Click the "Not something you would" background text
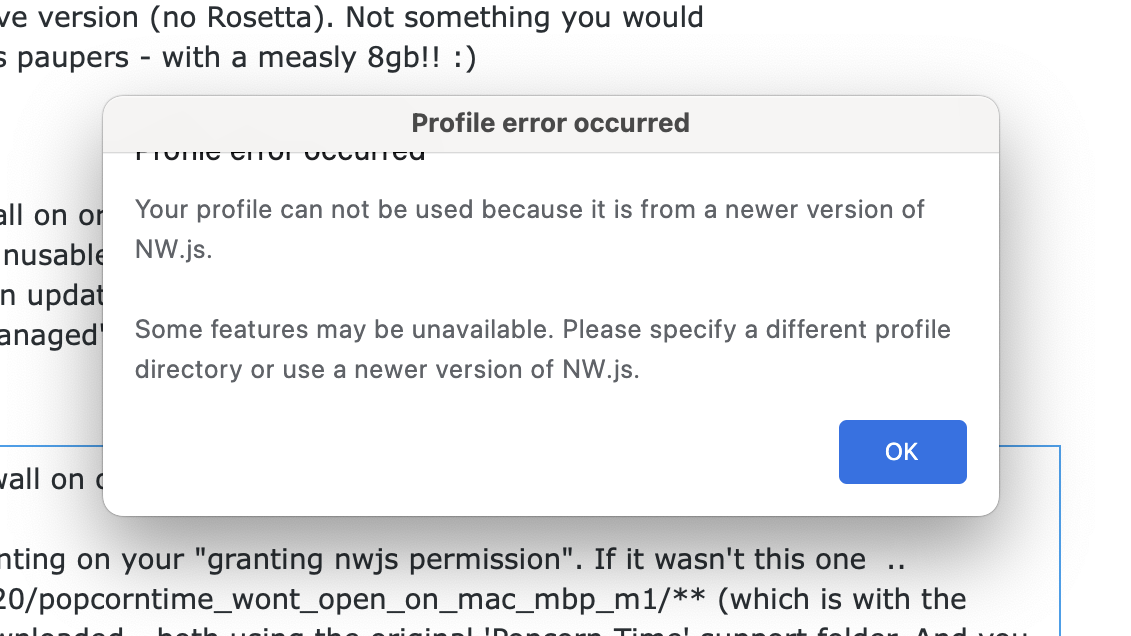This screenshot has width=1131, height=636. tap(524, 17)
